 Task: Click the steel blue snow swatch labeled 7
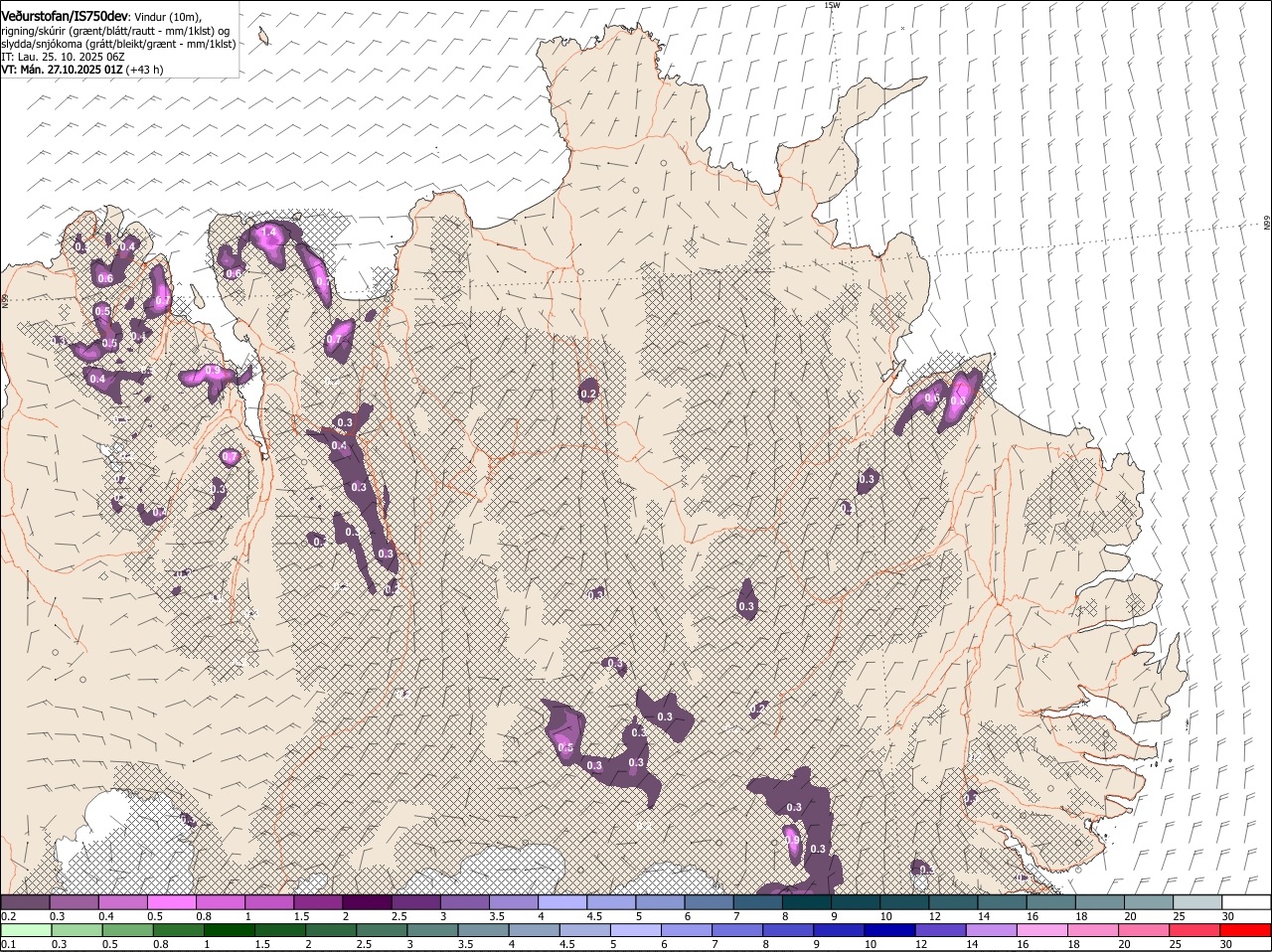pyautogui.click(x=756, y=902)
